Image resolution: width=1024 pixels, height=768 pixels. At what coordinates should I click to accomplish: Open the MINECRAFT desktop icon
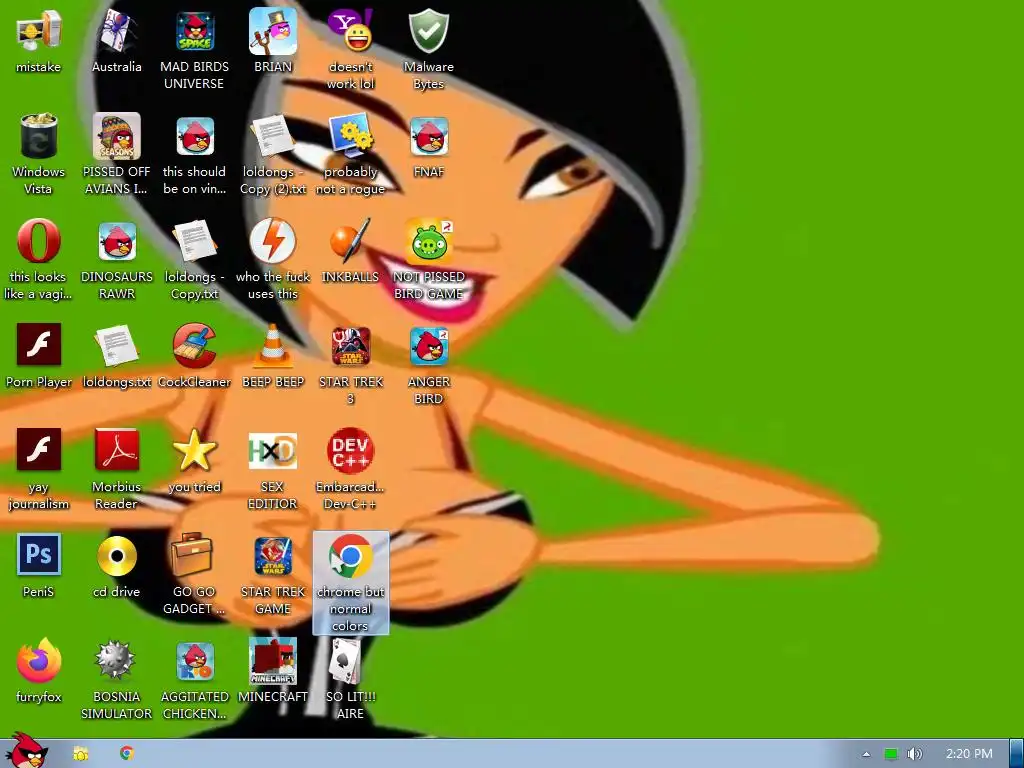tap(273, 661)
